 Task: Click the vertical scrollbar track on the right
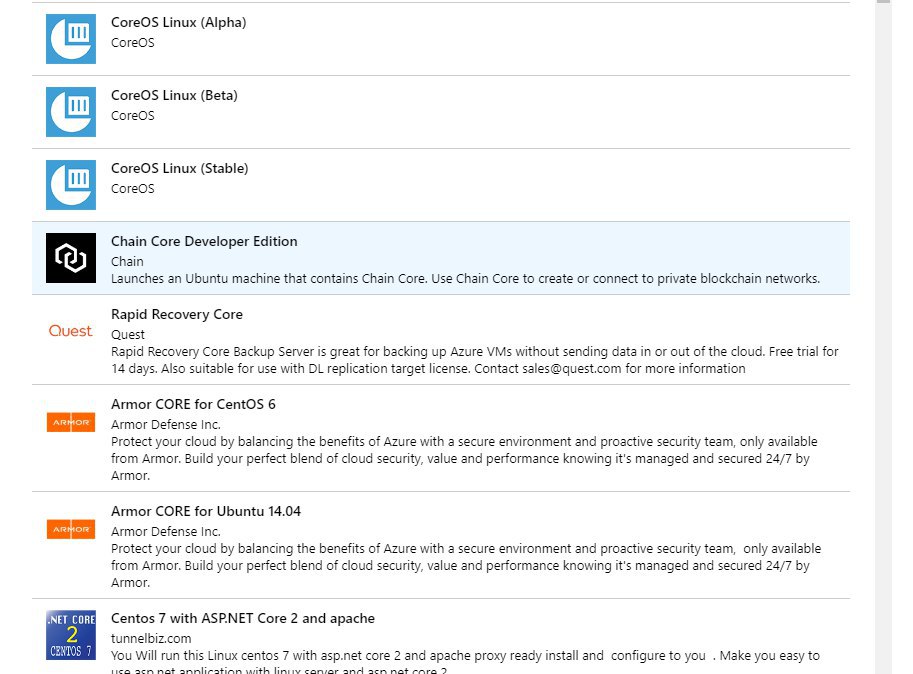883,338
